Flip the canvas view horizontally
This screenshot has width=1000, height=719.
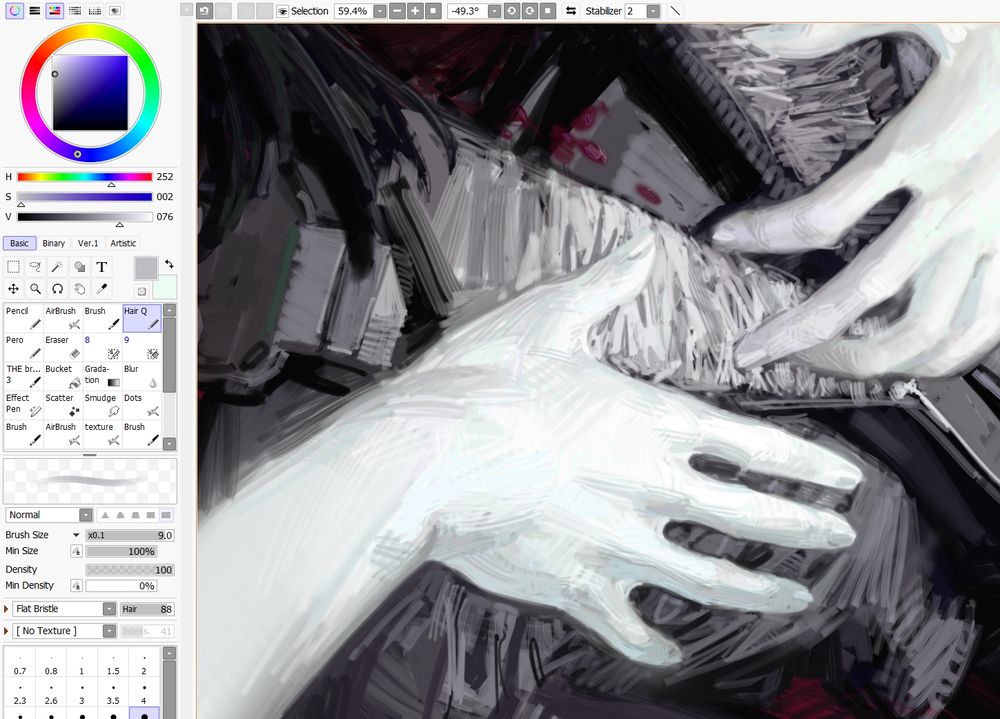pyautogui.click(x=571, y=11)
